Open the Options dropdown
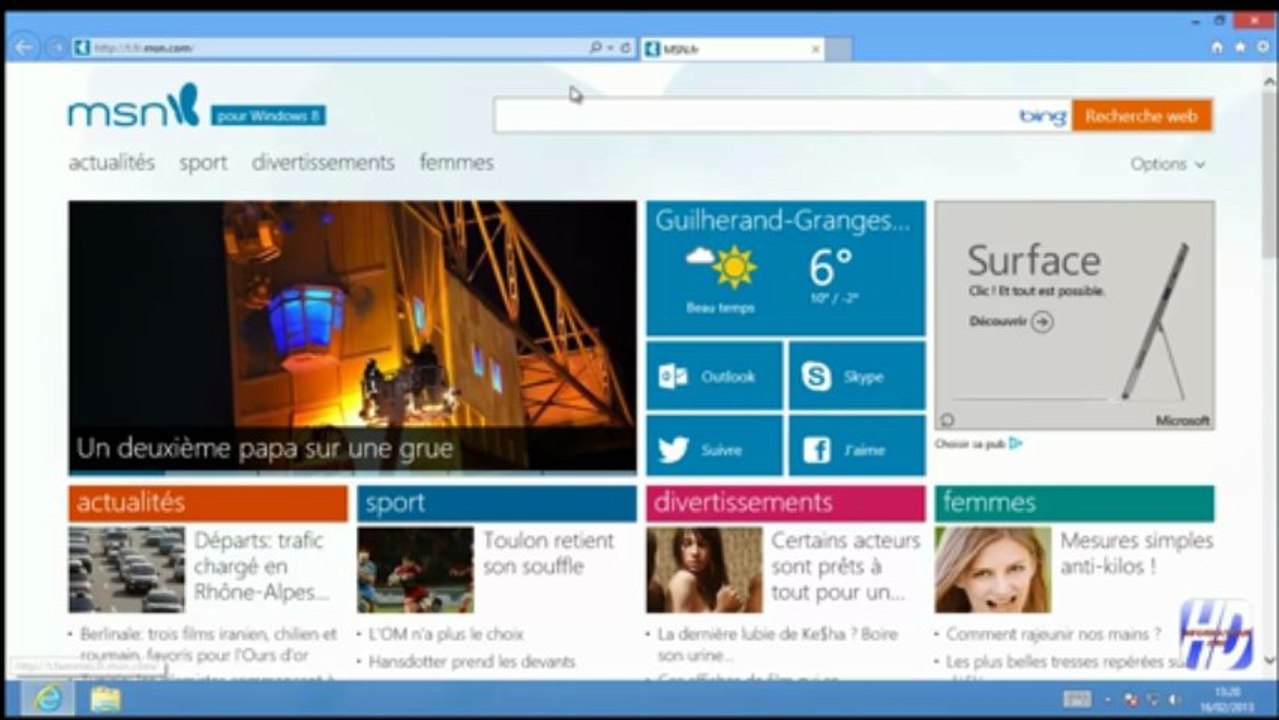The width and height of the screenshot is (1279, 720). (1167, 164)
